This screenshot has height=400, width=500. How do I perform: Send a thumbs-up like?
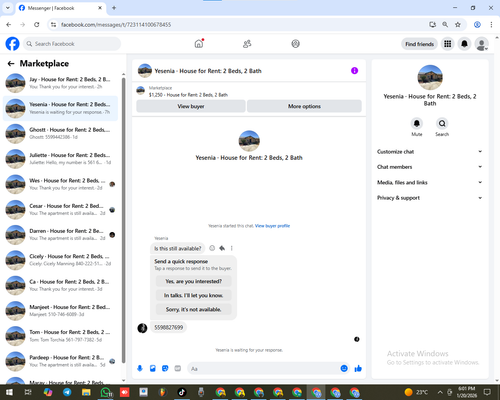(x=358, y=368)
